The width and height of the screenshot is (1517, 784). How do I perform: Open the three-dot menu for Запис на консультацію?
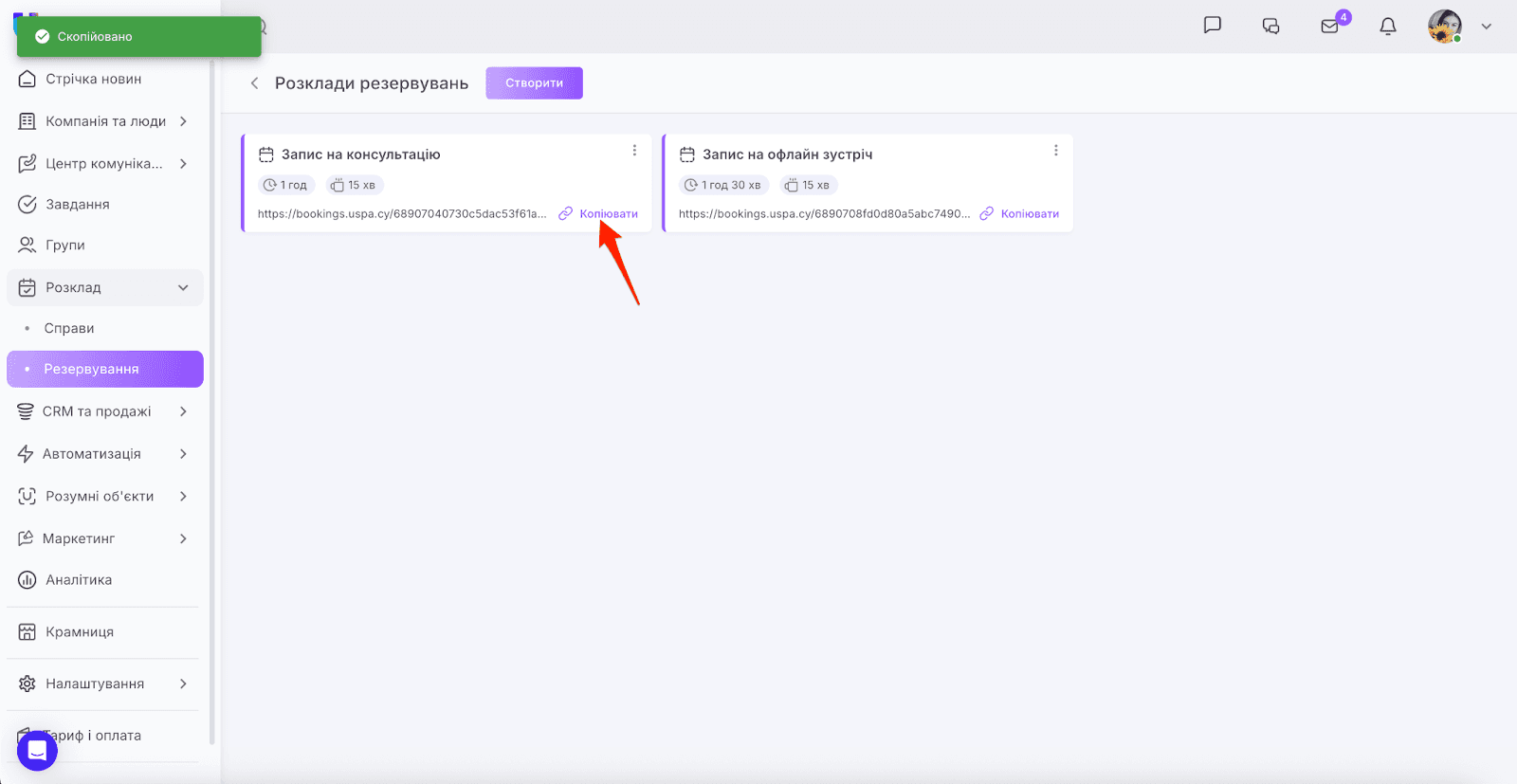[x=634, y=151]
